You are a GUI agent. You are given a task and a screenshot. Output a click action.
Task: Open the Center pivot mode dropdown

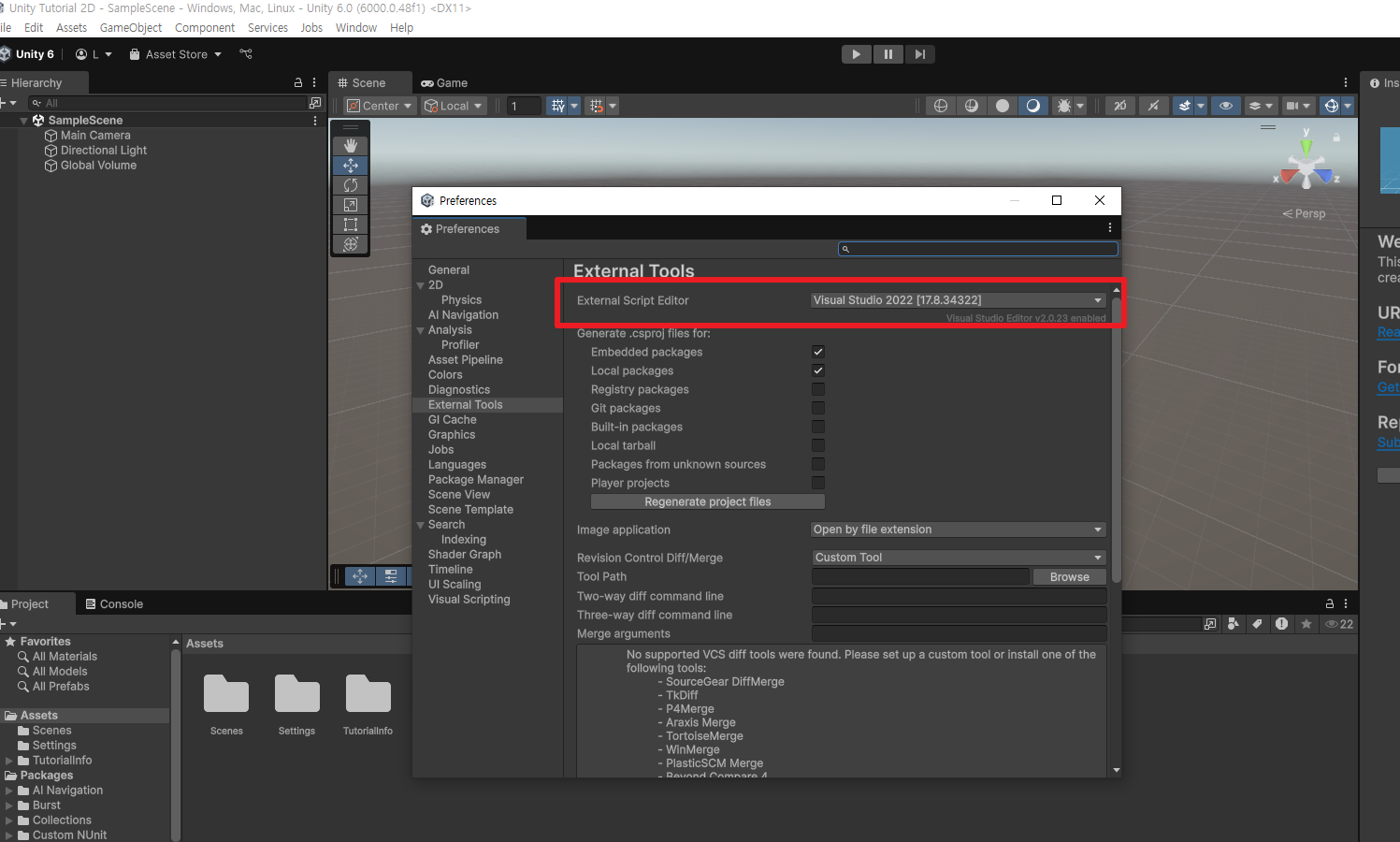point(379,106)
